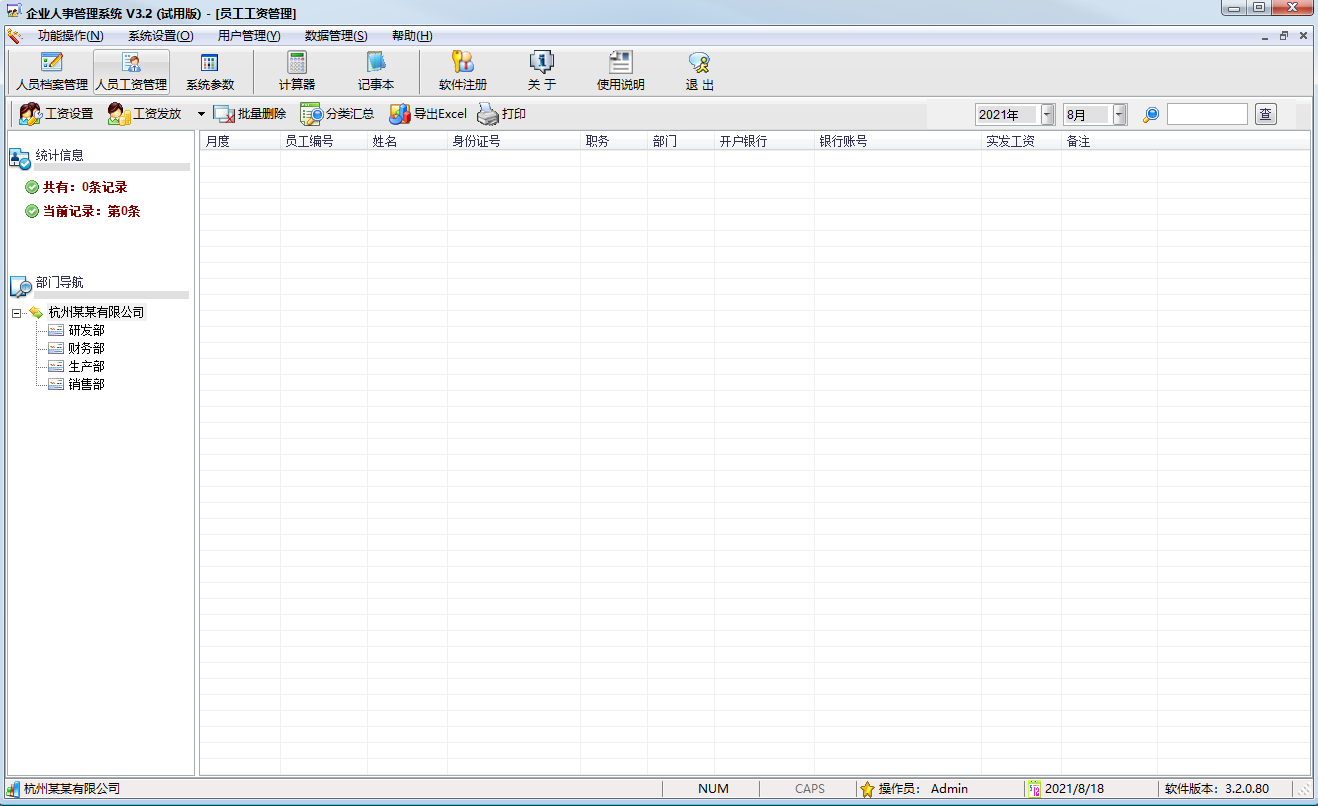The image size is (1318, 806).
Task: Expand the 工资发放 dropdown arrow
Action: [x=201, y=114]
